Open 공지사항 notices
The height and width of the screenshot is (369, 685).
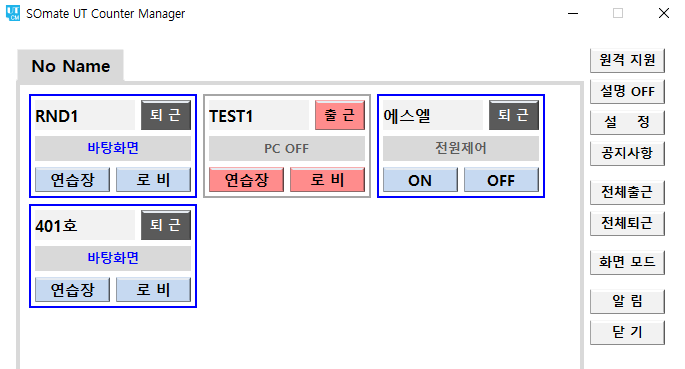627,153
